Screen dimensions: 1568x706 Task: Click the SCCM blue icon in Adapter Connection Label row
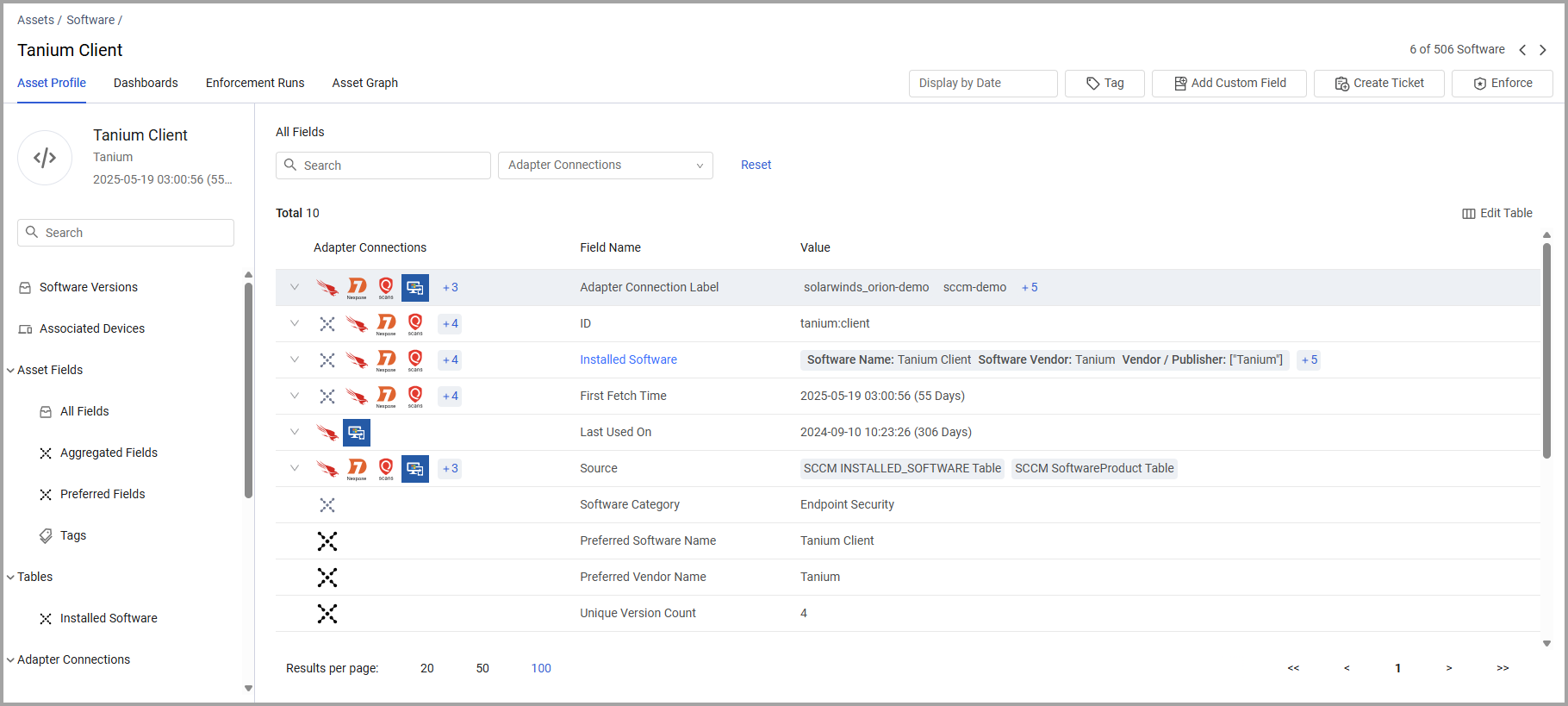tap(415, 288)
